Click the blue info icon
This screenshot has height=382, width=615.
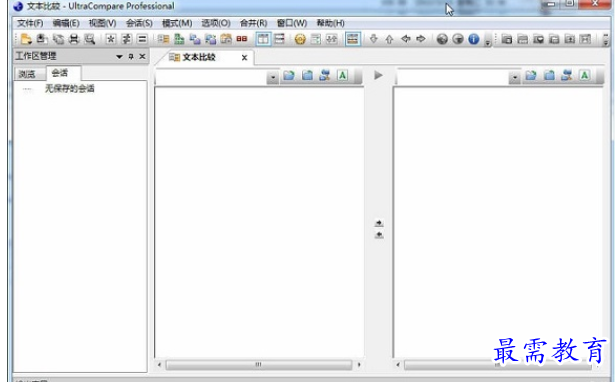pos(474,39)
